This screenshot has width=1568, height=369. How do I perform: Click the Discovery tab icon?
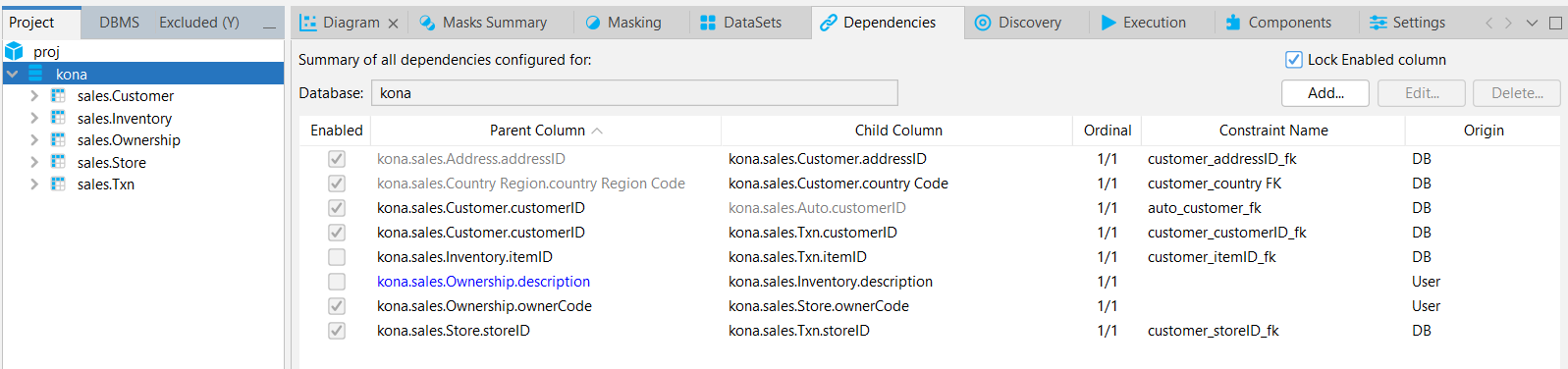[983, 23]
